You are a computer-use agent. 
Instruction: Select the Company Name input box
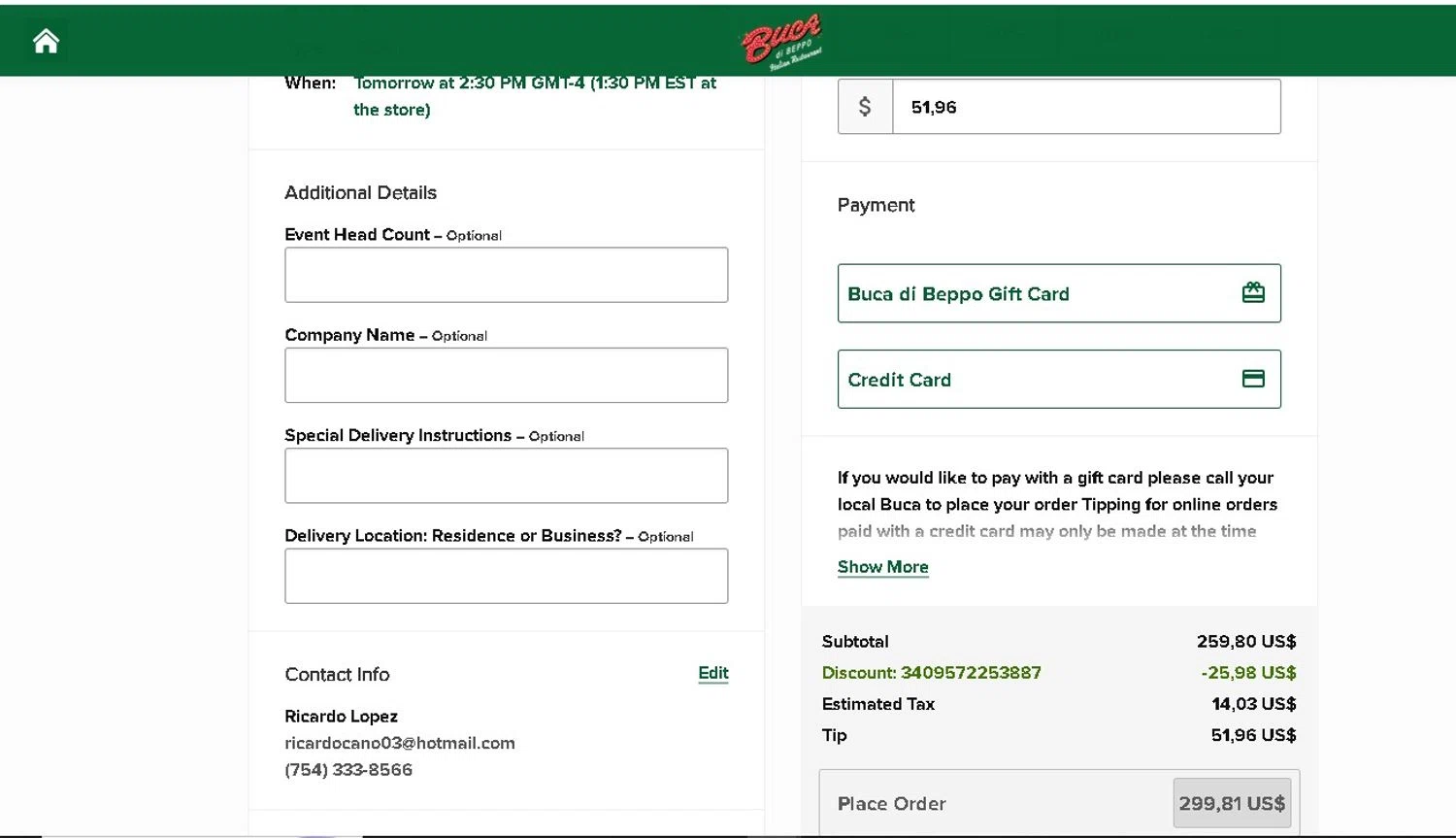506,375
